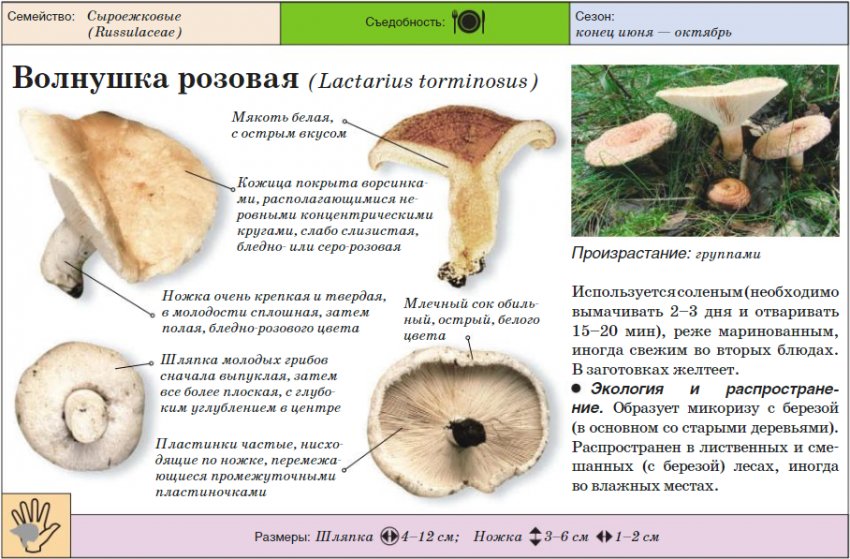The image size is (850, 559).
Task: Click the Latin name Lactarius torminosus
Action: tap(423, 81)
